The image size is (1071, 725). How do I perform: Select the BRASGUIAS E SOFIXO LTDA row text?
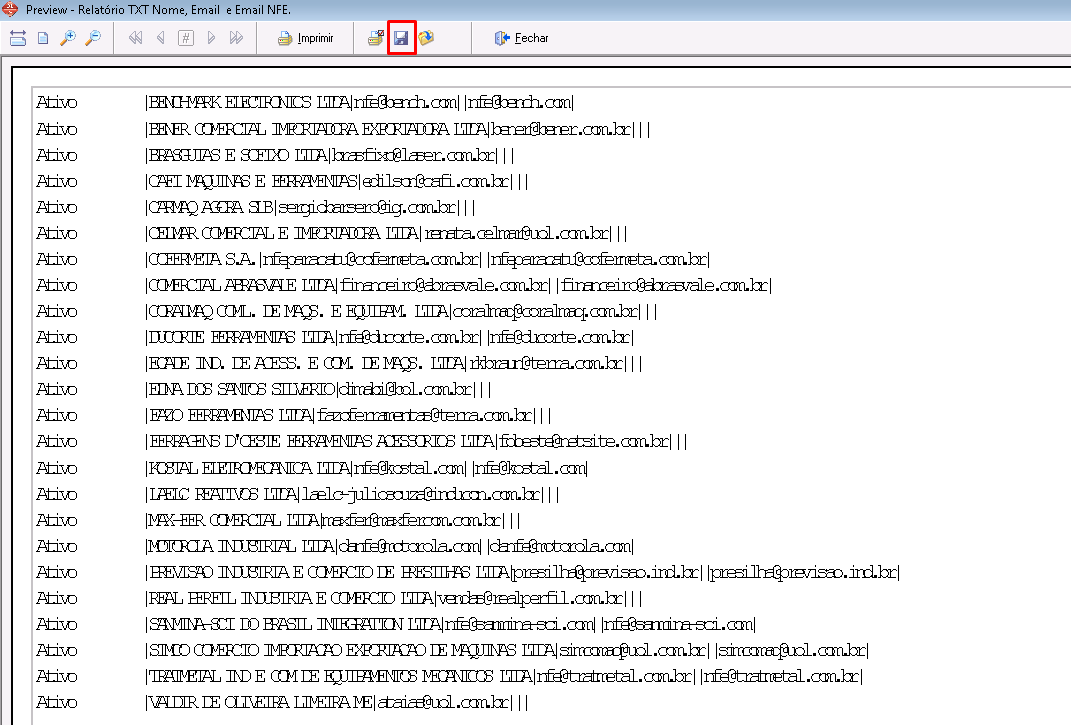(x=329, y=155)
